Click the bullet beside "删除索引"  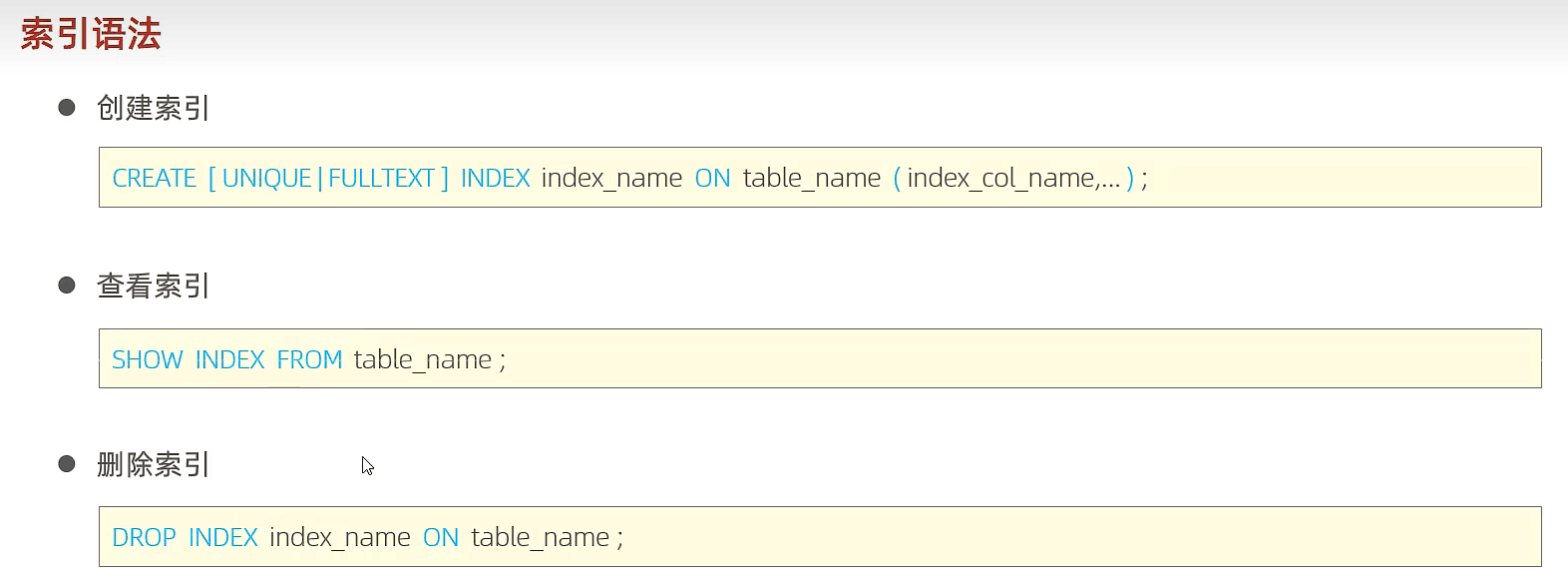pos(67,464)
